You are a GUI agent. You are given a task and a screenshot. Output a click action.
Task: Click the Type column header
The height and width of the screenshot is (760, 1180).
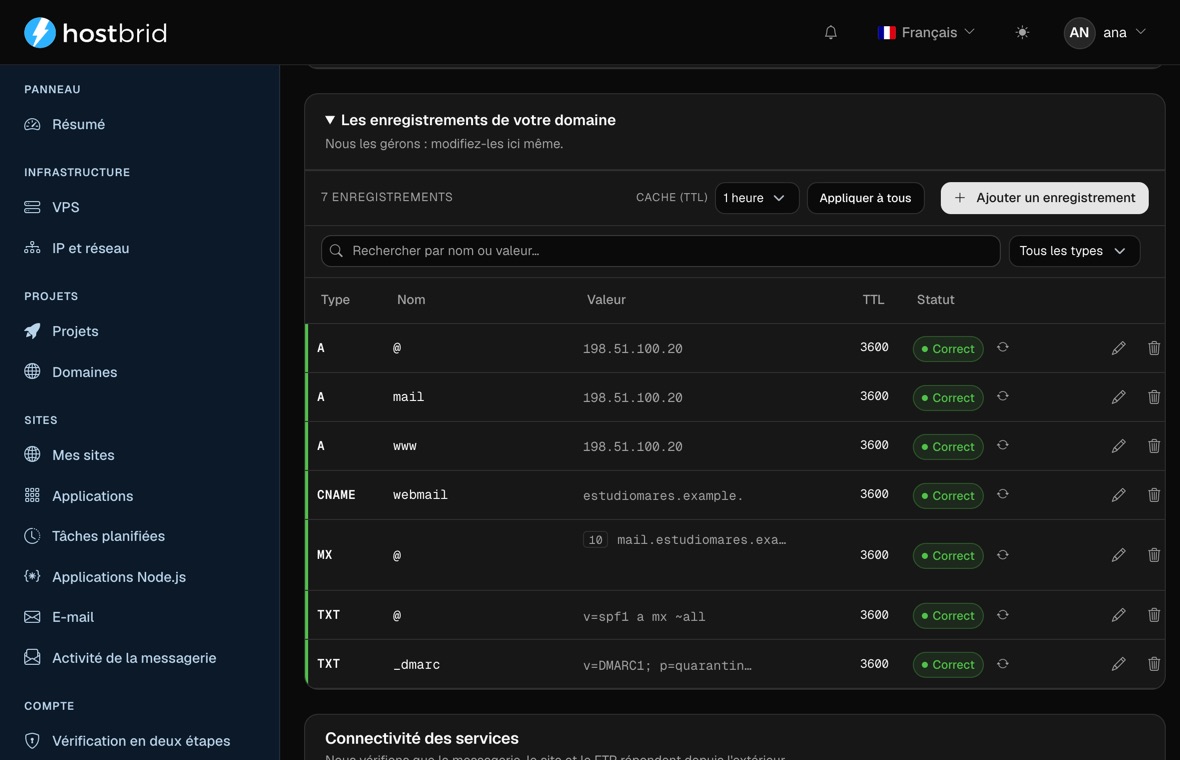click(x=335, y=299)
